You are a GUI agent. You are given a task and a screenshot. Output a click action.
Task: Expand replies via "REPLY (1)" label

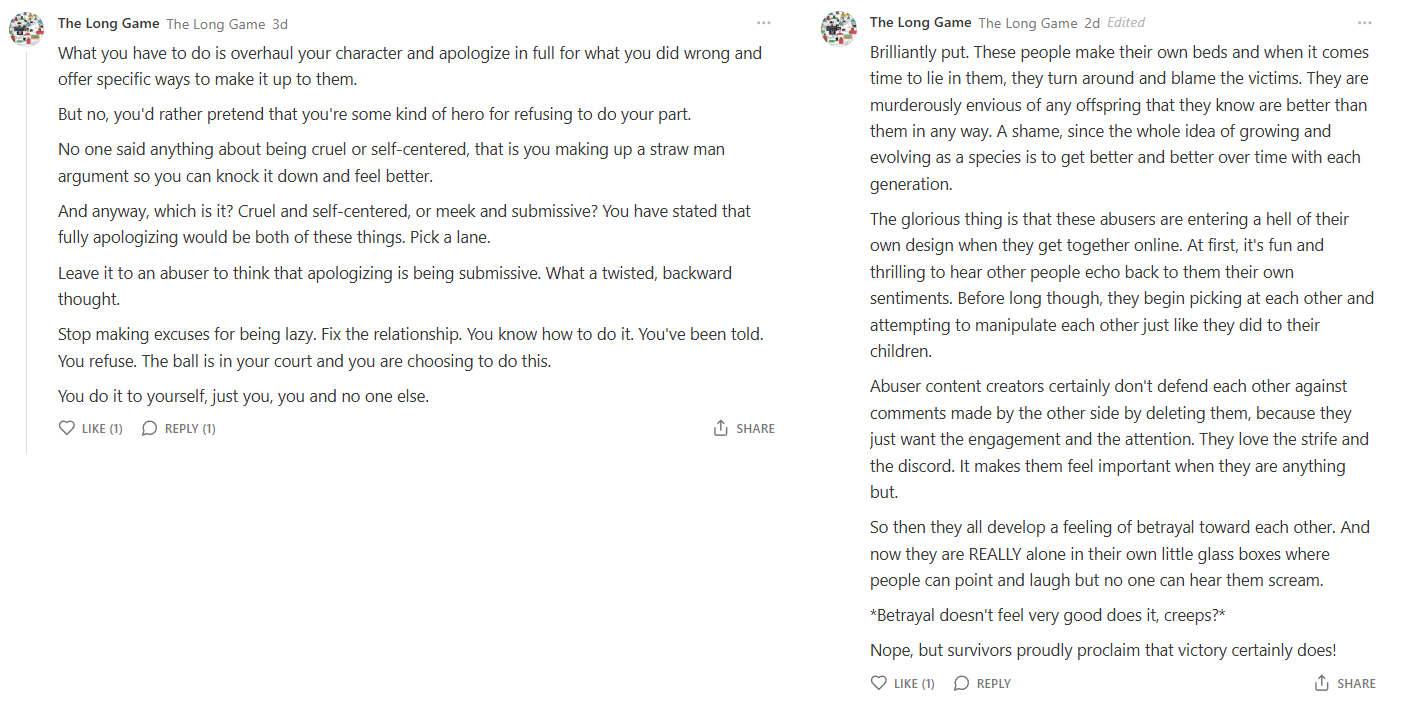190,429
